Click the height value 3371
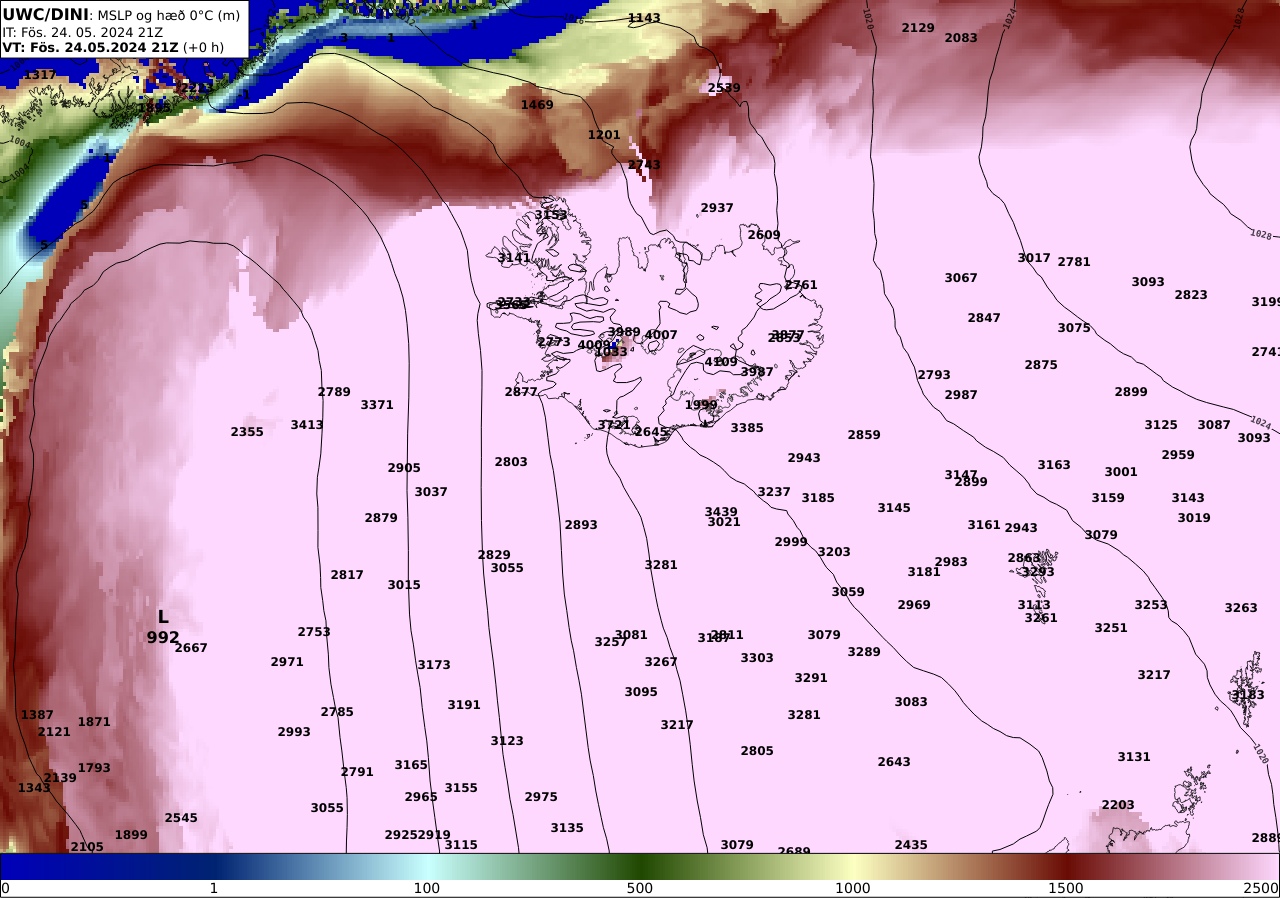 pos(377,405)
